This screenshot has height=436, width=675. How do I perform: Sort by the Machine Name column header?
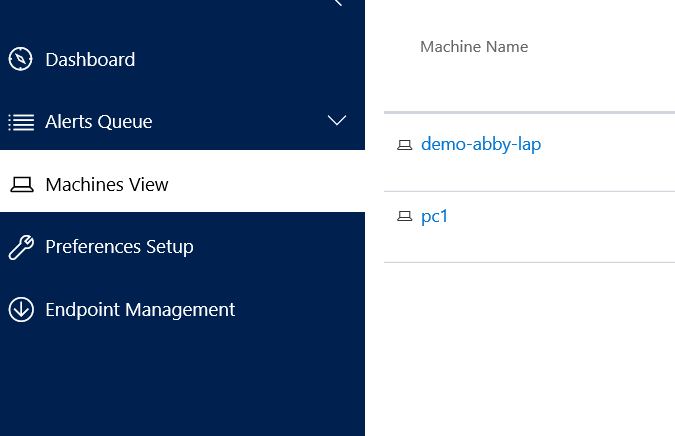(474, 47)
